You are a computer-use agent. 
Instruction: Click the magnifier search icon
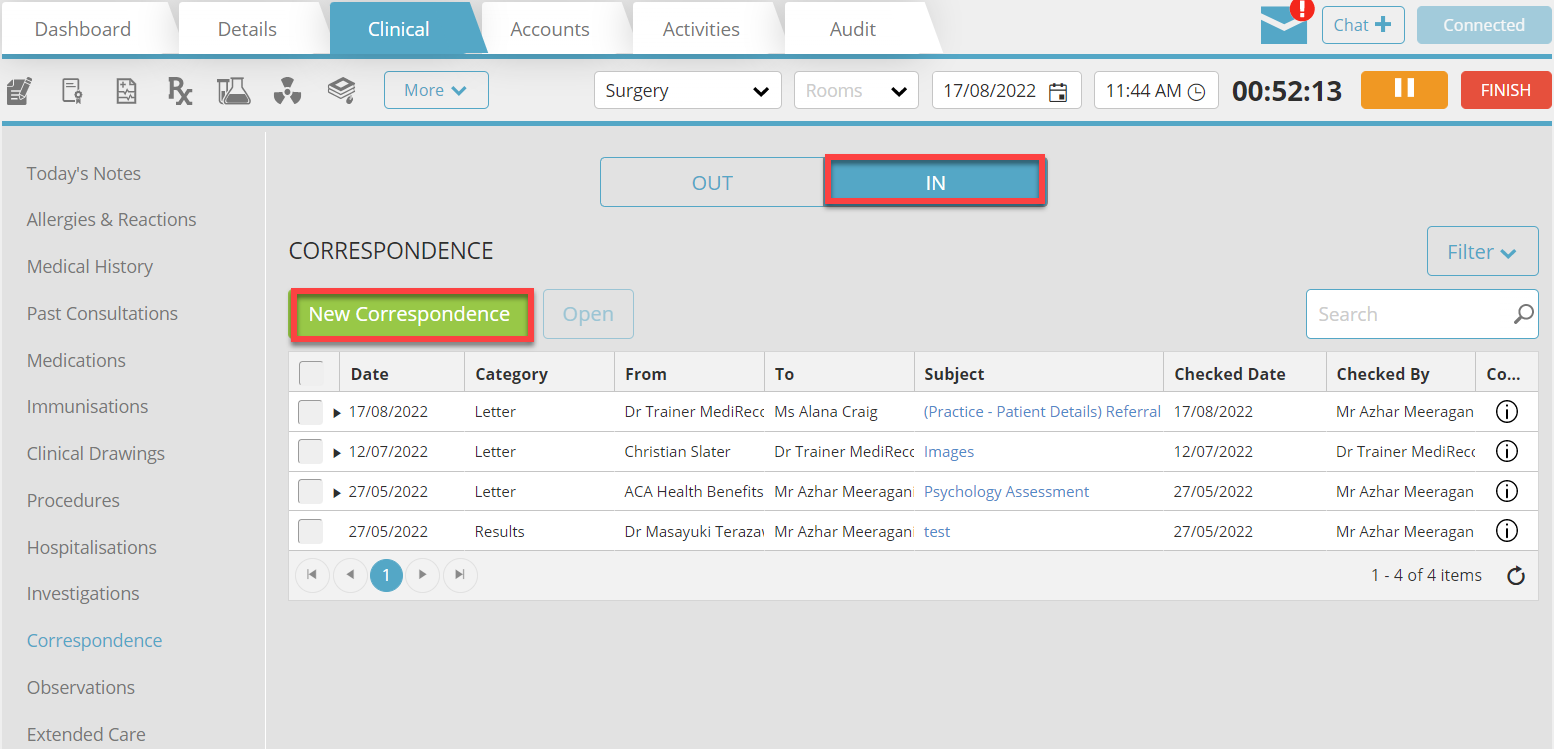(1523, 314)
